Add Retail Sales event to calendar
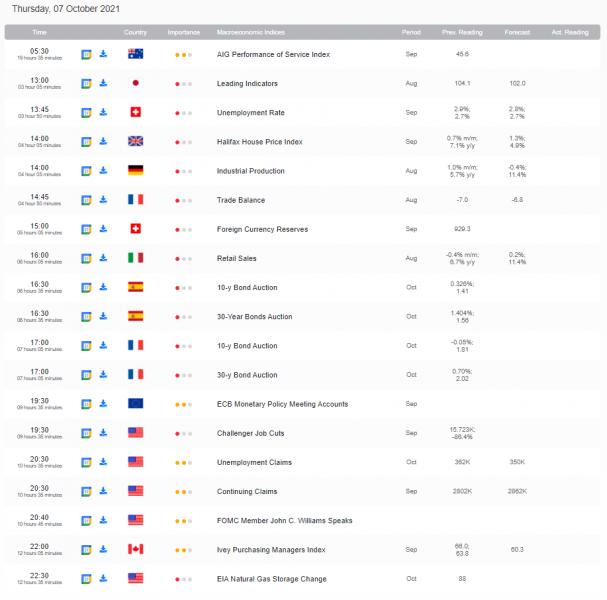The image size is (607, 600). 86,258
